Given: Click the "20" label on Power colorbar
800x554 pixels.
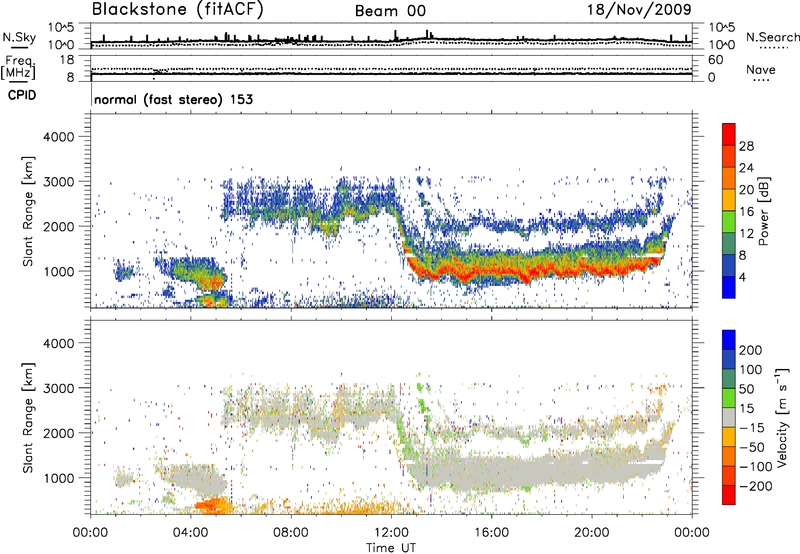Looking at the screenshot, I should tap(746, 190).
